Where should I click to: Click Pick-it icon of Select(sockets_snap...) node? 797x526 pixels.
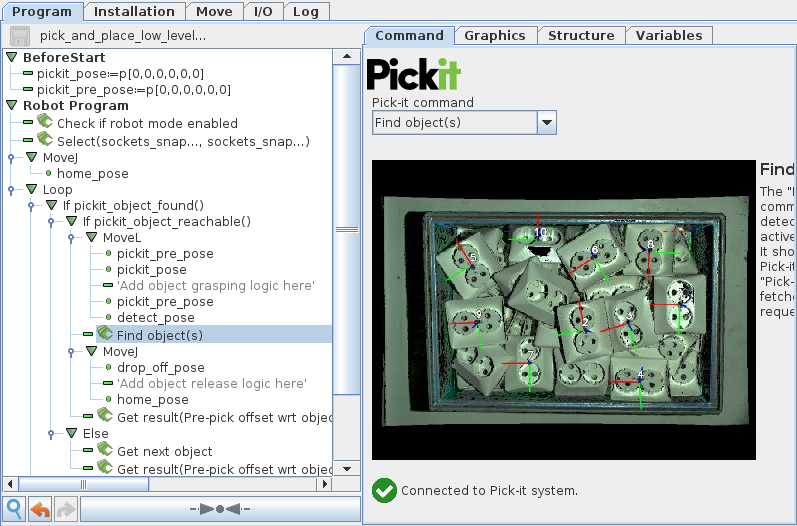point(45,139)
